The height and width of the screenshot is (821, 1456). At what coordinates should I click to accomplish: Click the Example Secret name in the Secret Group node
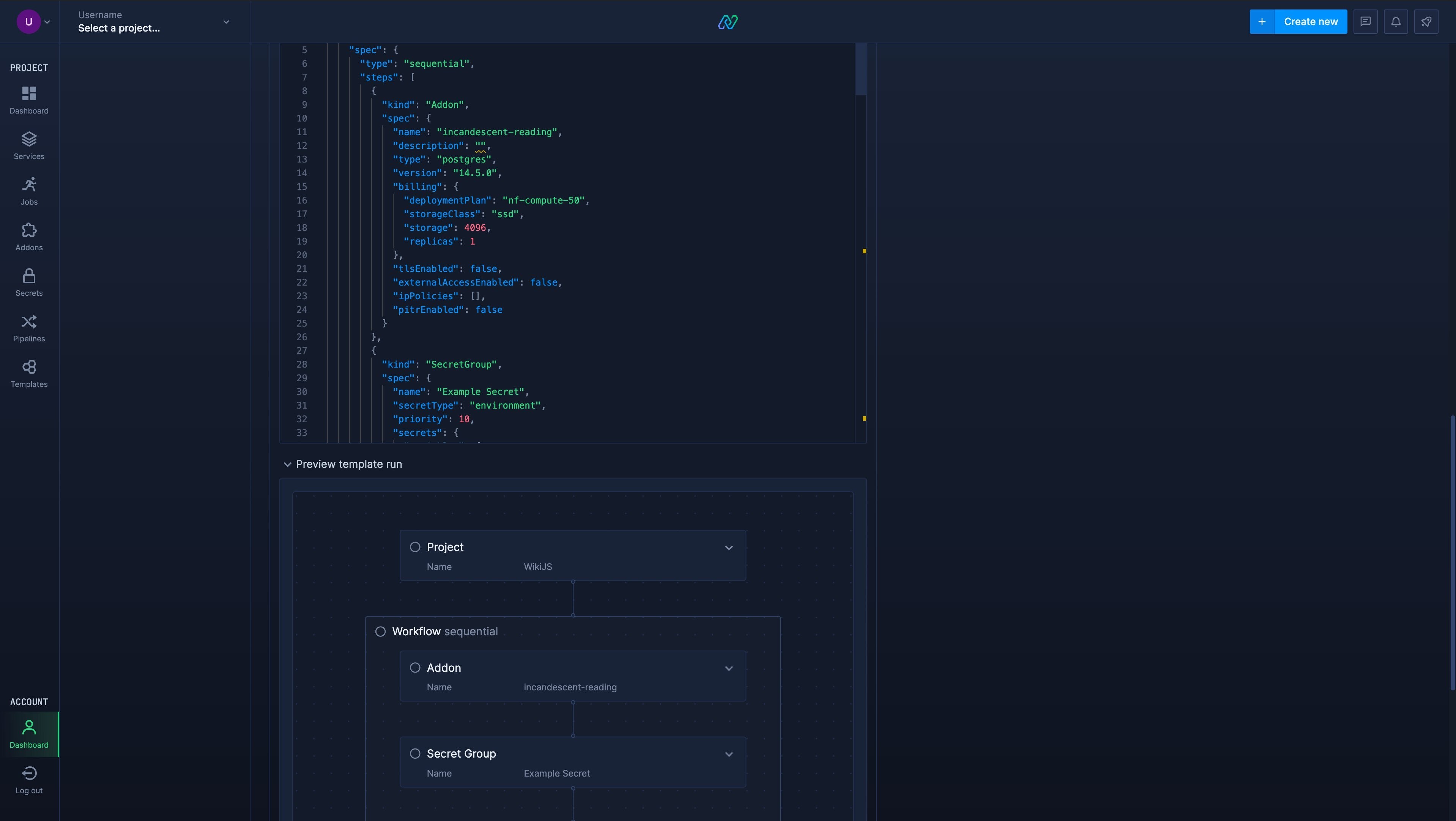[557, 774]
